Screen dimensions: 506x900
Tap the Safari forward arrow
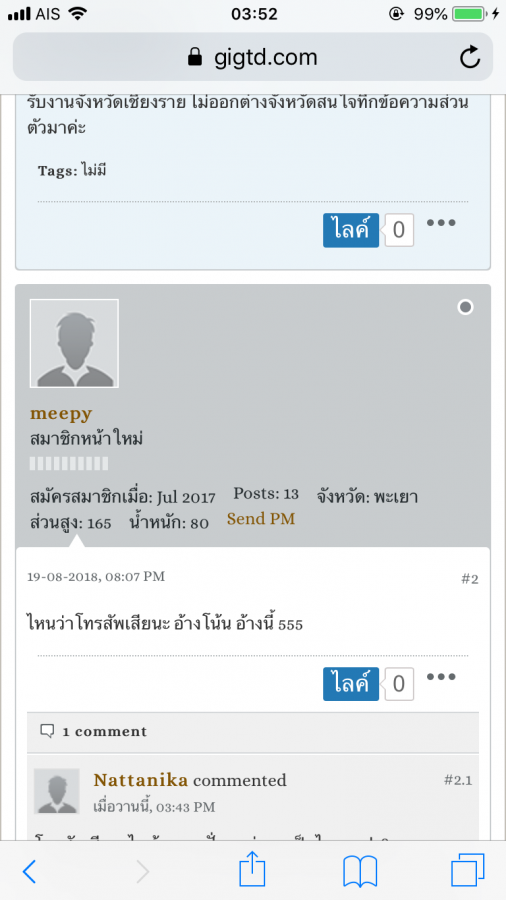142,872
